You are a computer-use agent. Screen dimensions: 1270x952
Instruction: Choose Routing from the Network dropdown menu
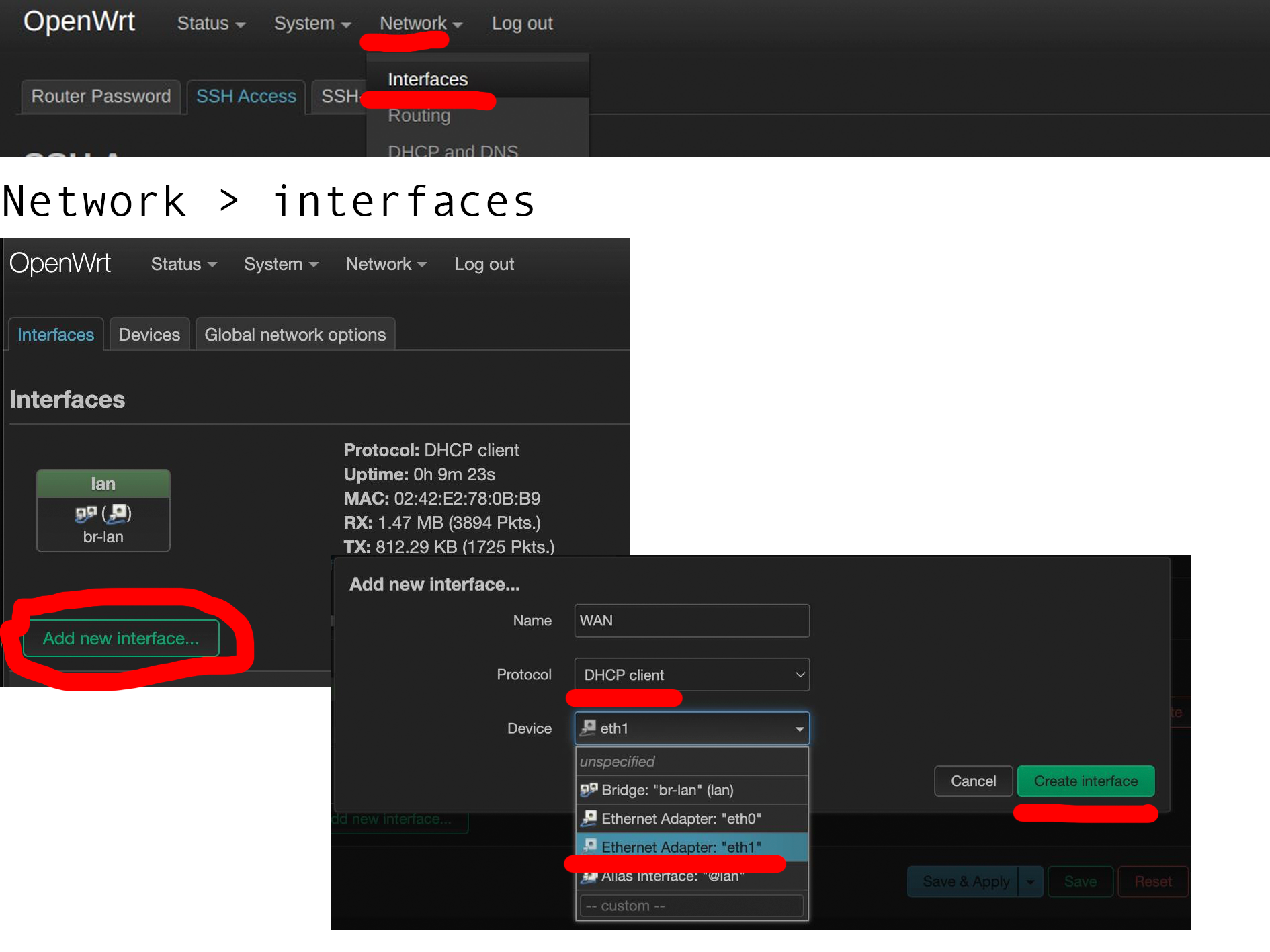coord(419,116)
